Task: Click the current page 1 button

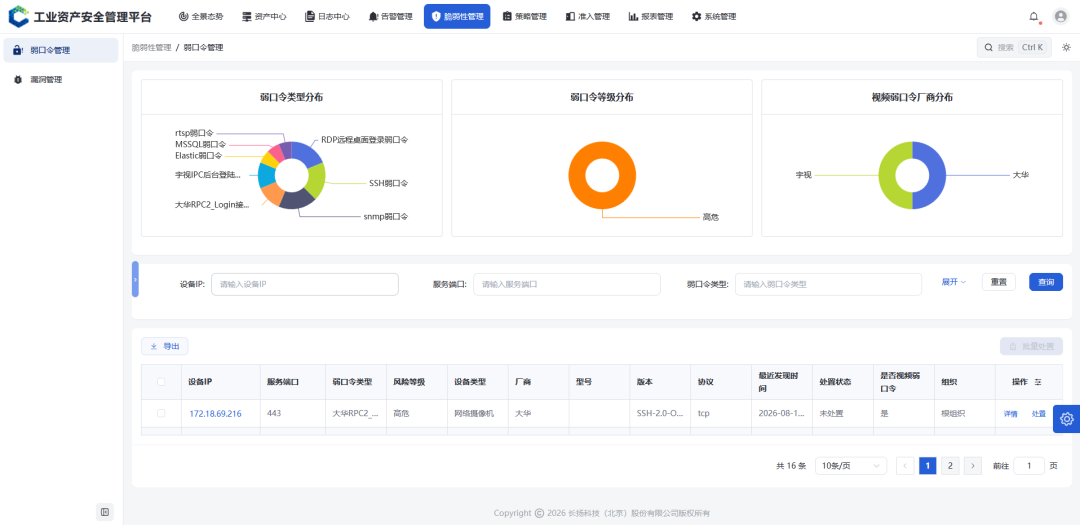Action: pos(927,466)
